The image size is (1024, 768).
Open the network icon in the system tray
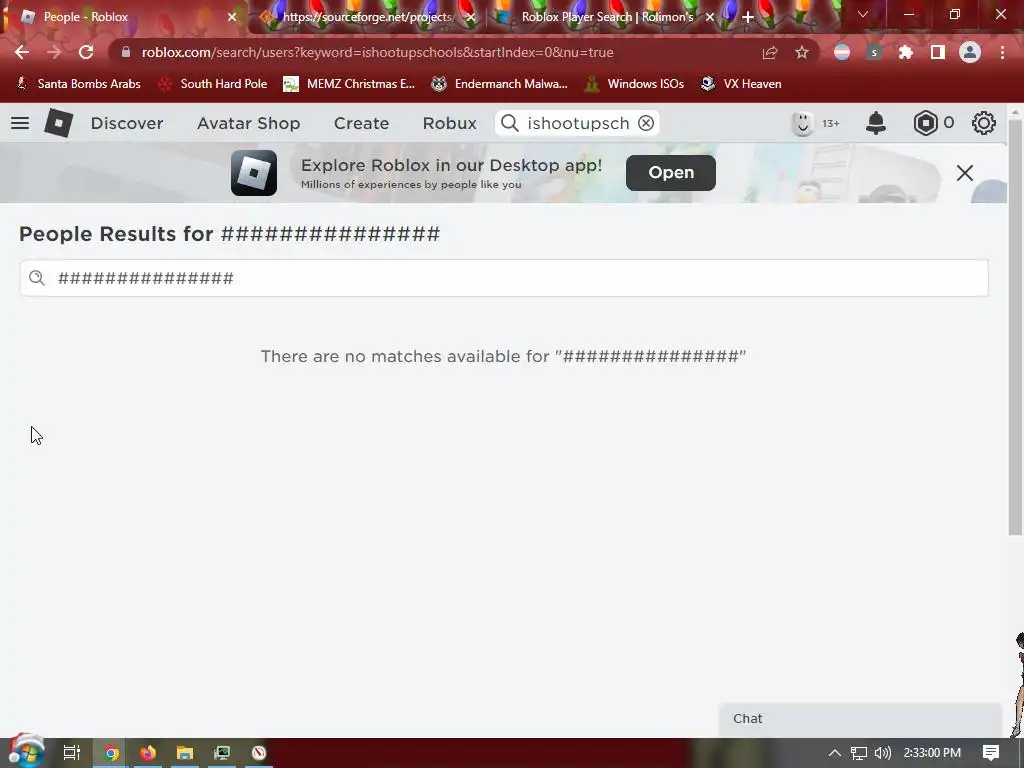coord(858,753)
